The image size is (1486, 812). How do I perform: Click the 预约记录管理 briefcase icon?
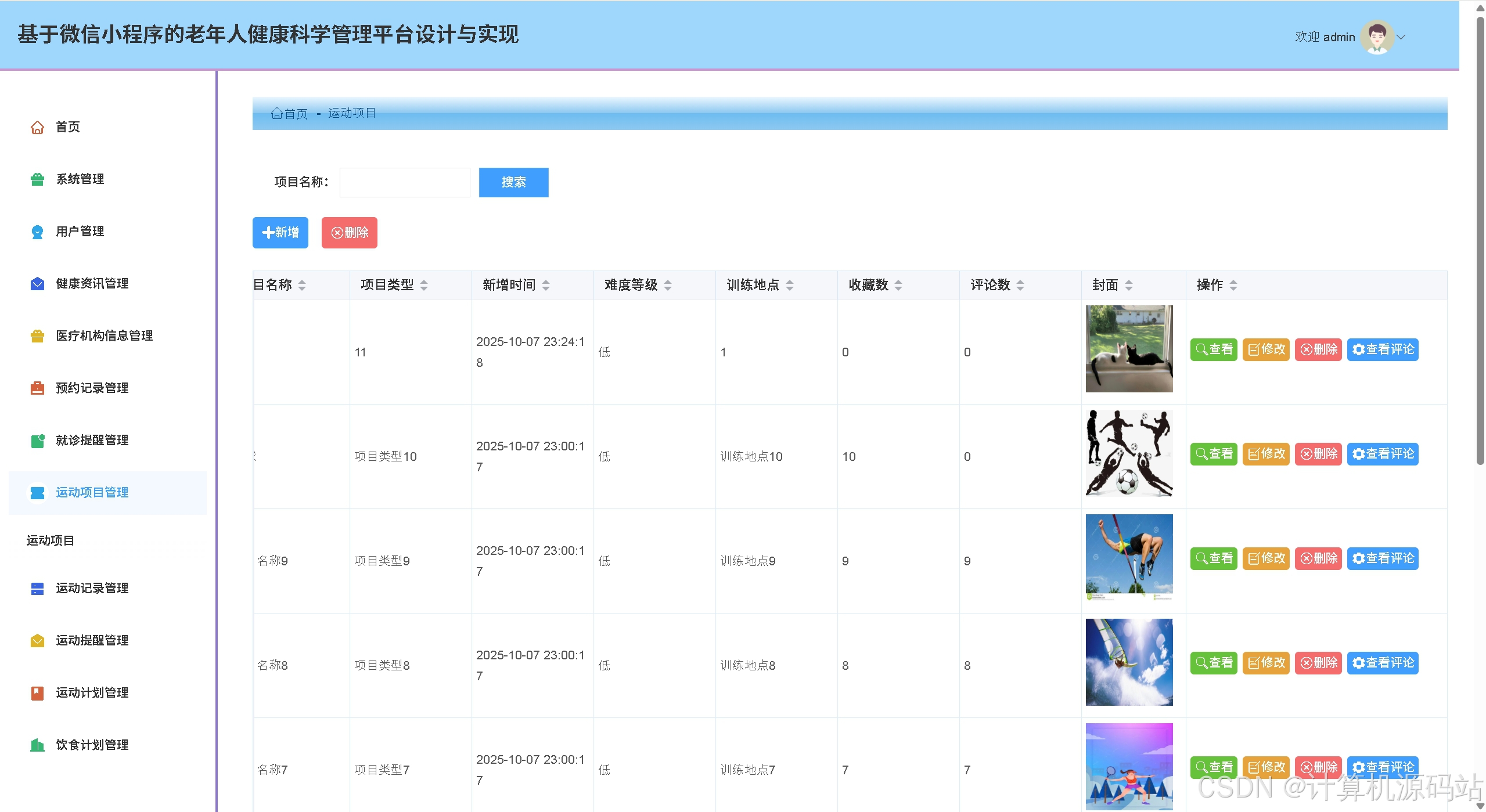pyautogui.click(x=37, y=388)
